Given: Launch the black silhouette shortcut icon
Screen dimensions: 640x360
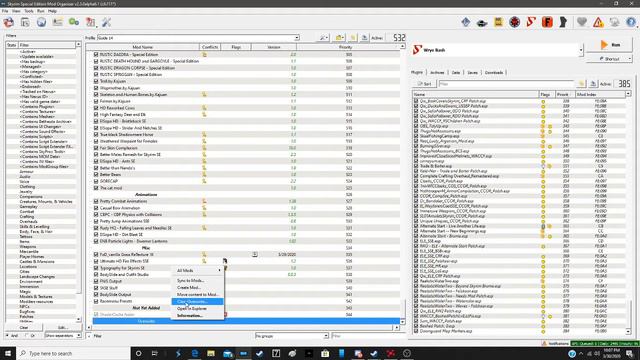Looking at the screenshot, I should [563, 22].
